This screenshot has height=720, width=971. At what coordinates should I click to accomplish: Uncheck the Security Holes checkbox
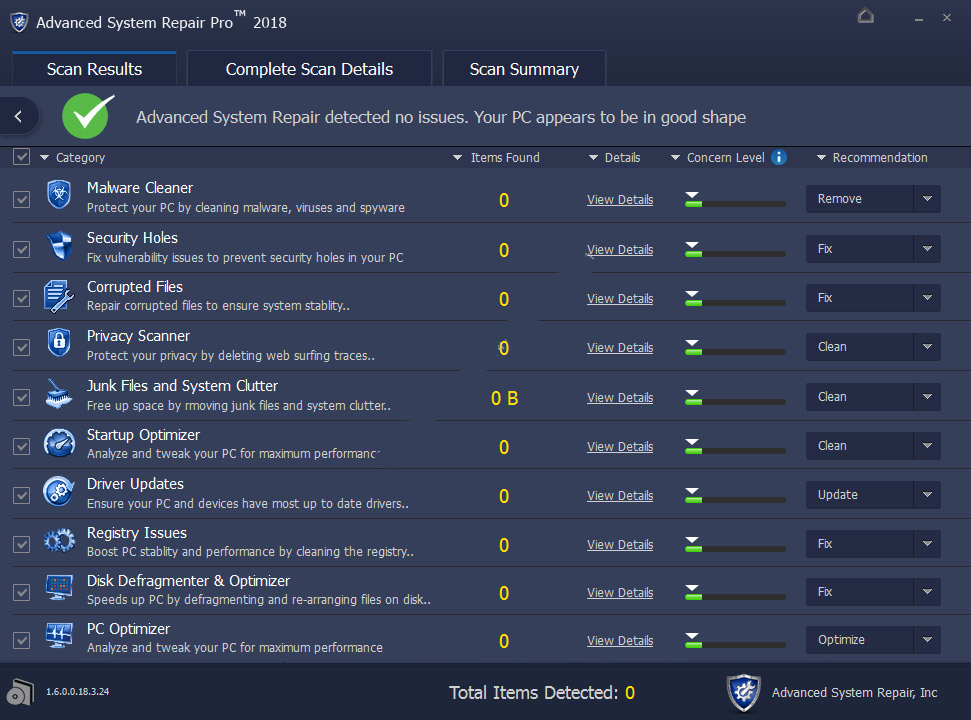tap(22, 249)
